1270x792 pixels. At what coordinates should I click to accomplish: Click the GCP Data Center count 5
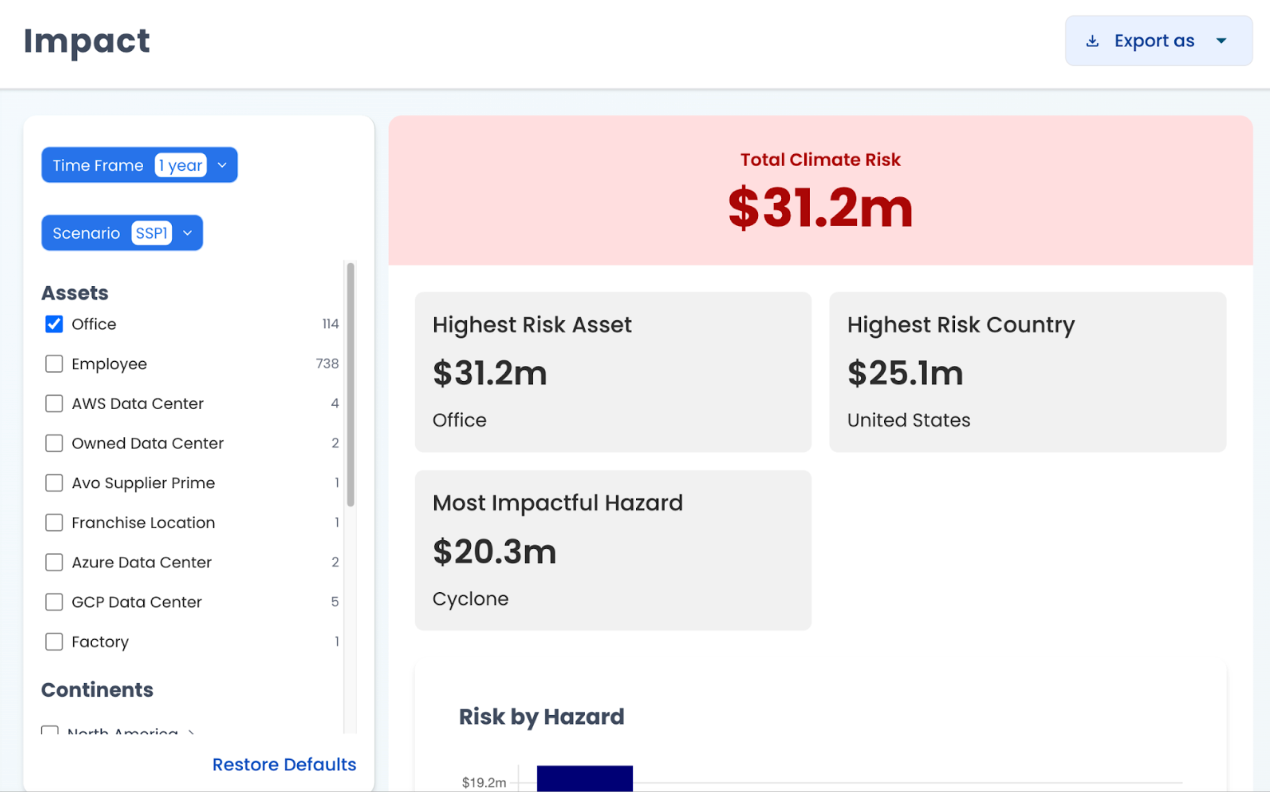tap(335, 602)
